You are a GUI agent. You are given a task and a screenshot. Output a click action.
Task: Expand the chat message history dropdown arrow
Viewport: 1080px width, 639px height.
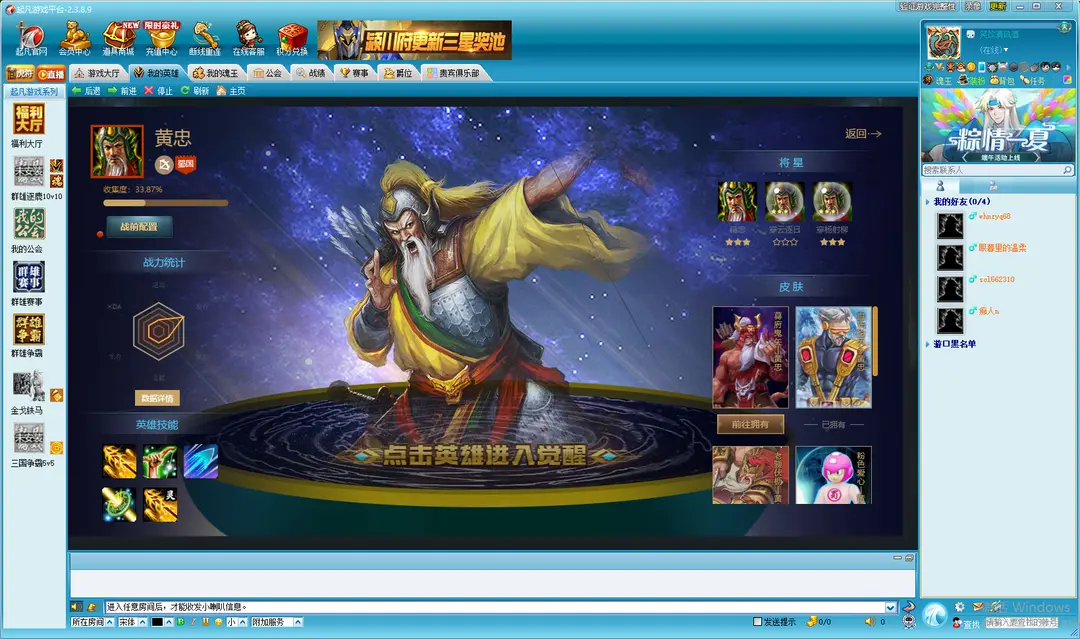coord(891,607)
